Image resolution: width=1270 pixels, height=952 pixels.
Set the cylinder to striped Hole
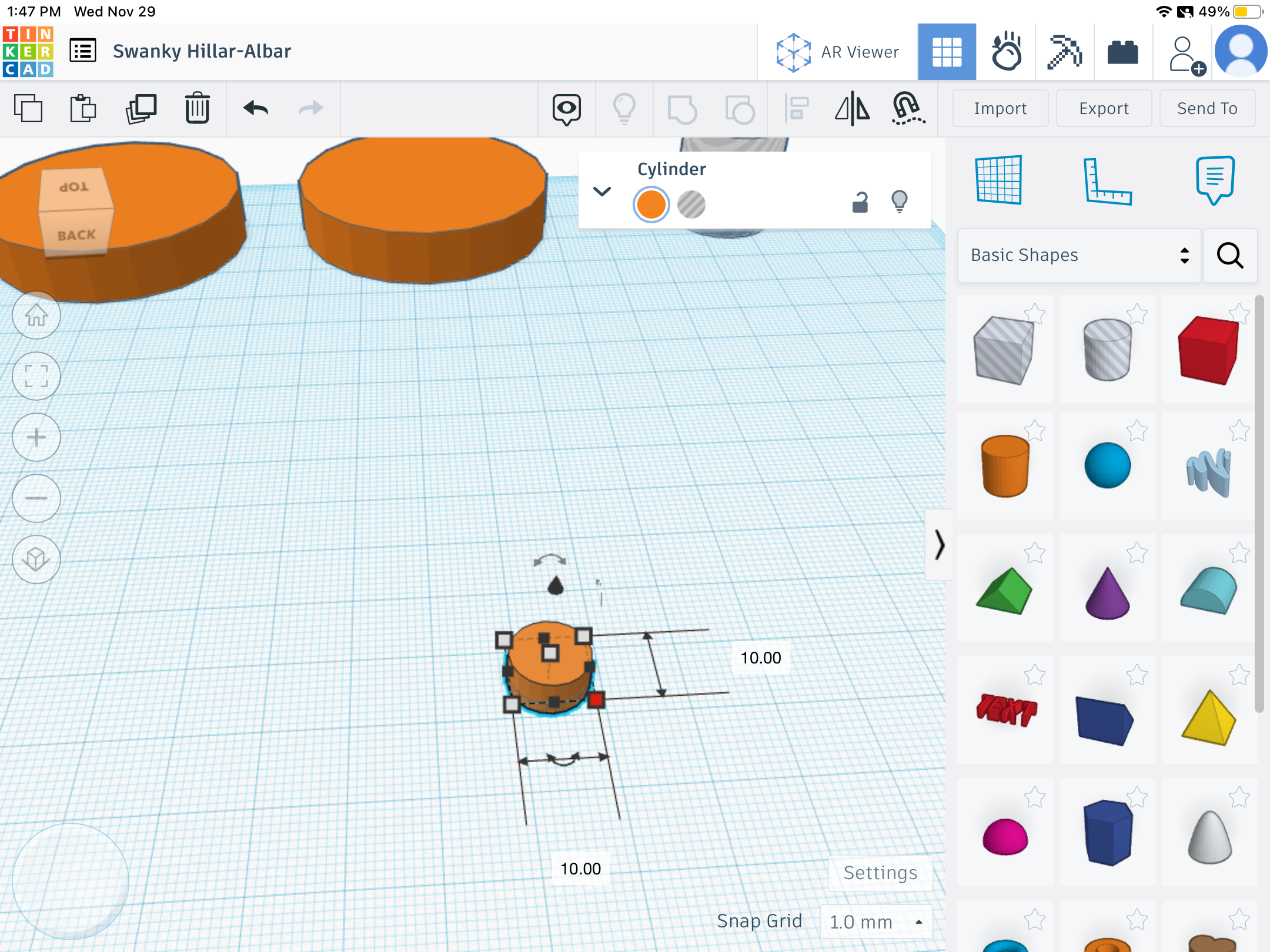pyautogui.click(x=691, y=205)
